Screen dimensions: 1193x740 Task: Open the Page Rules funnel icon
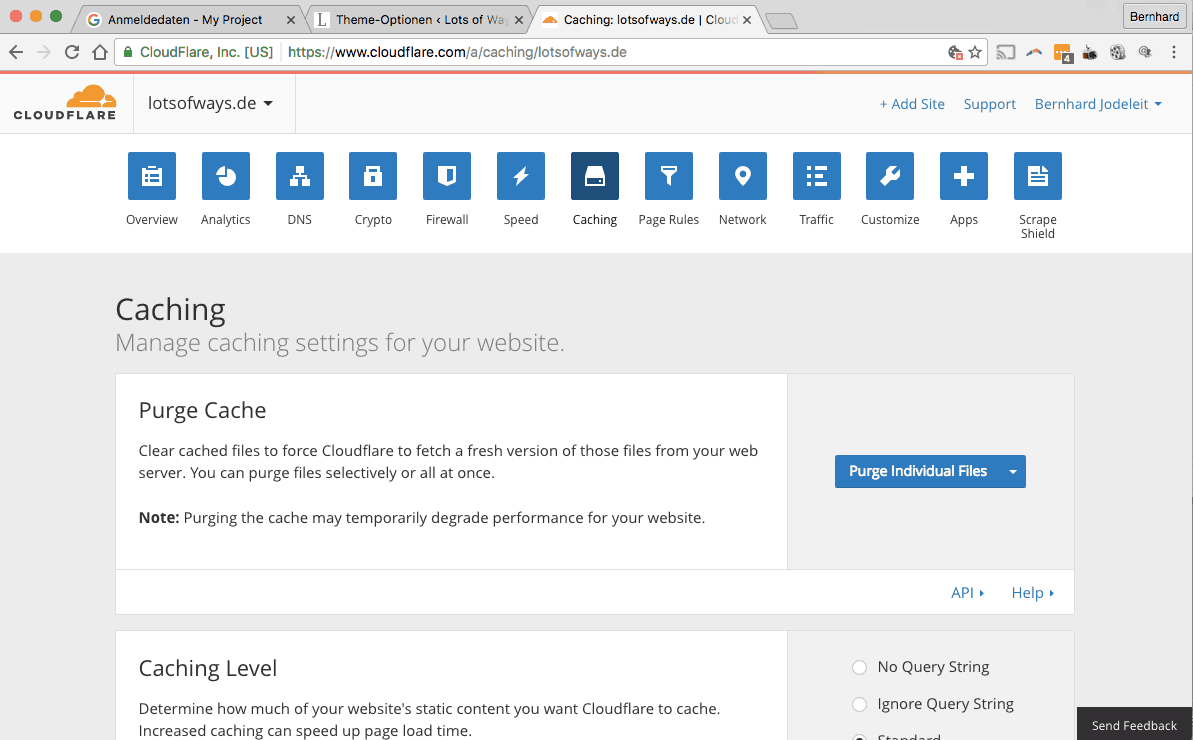(669, 176)
